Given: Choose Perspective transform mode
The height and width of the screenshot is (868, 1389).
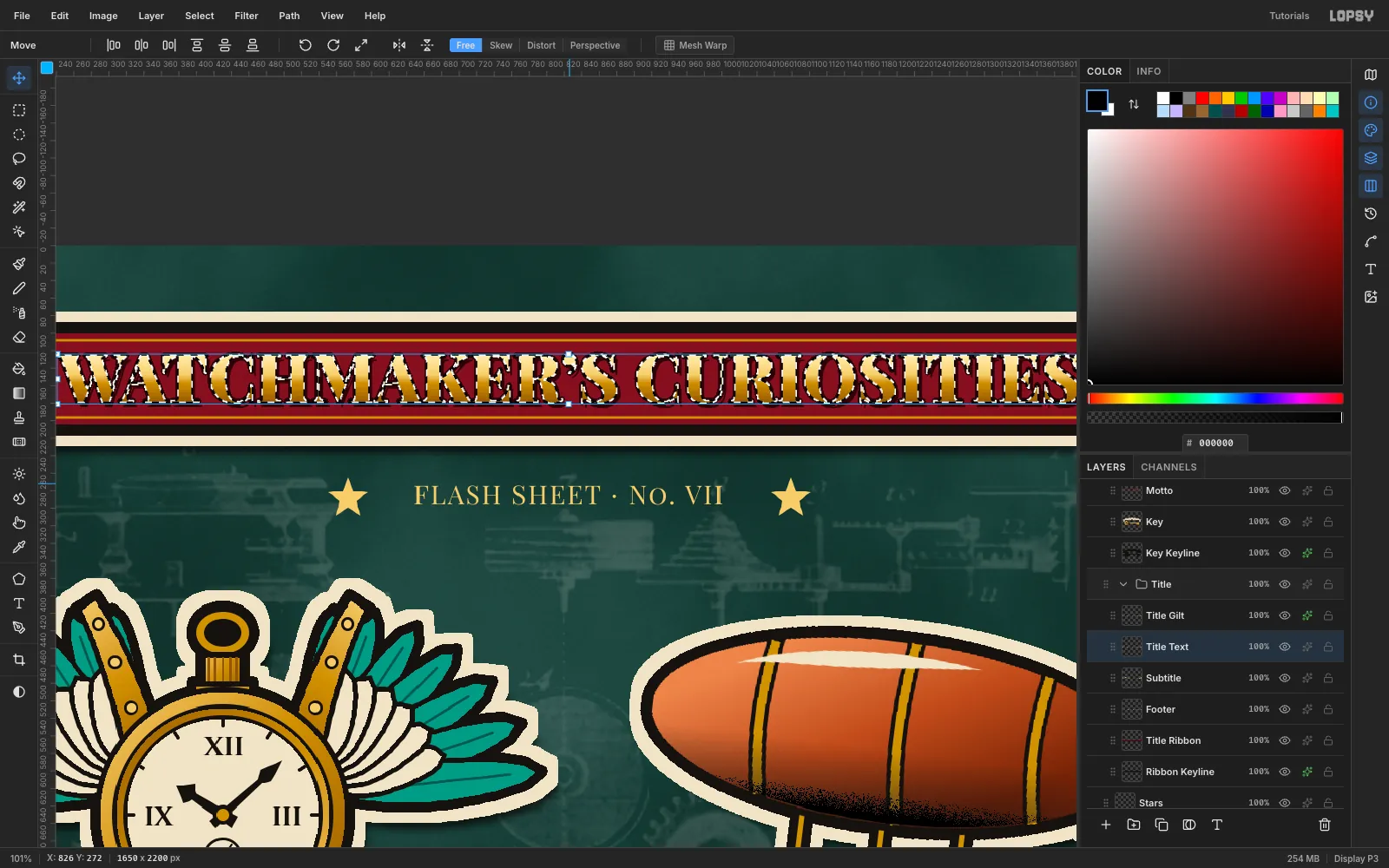Looking at the screenshot, I should pos(595,45).
